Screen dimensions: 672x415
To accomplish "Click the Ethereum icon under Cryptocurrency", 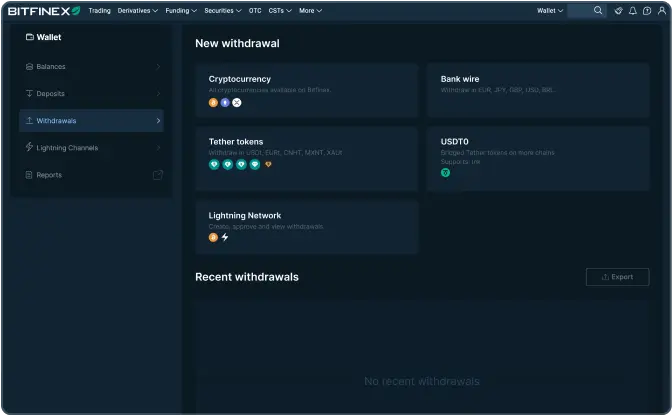I will [225, 102].
